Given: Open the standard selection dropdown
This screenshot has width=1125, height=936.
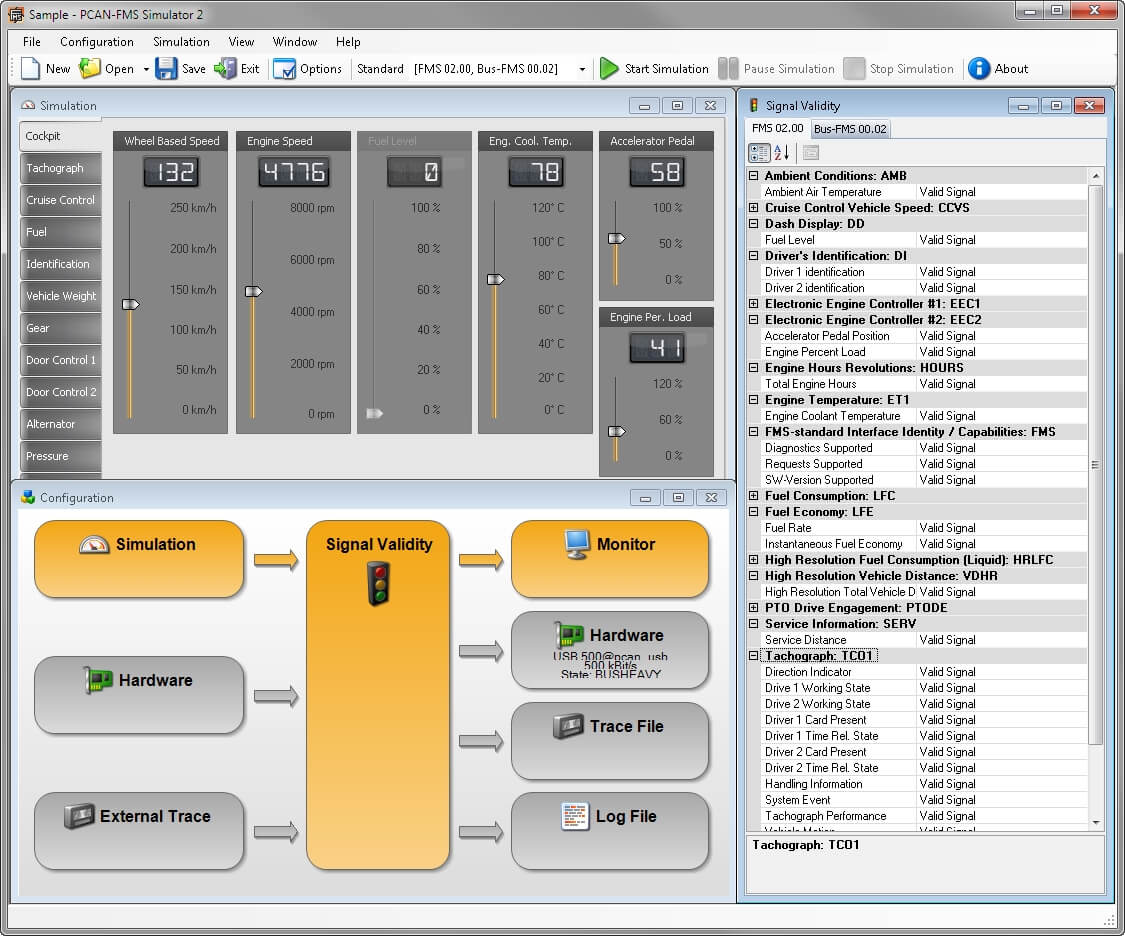Looking at the screenshot, I should [583, 68].
